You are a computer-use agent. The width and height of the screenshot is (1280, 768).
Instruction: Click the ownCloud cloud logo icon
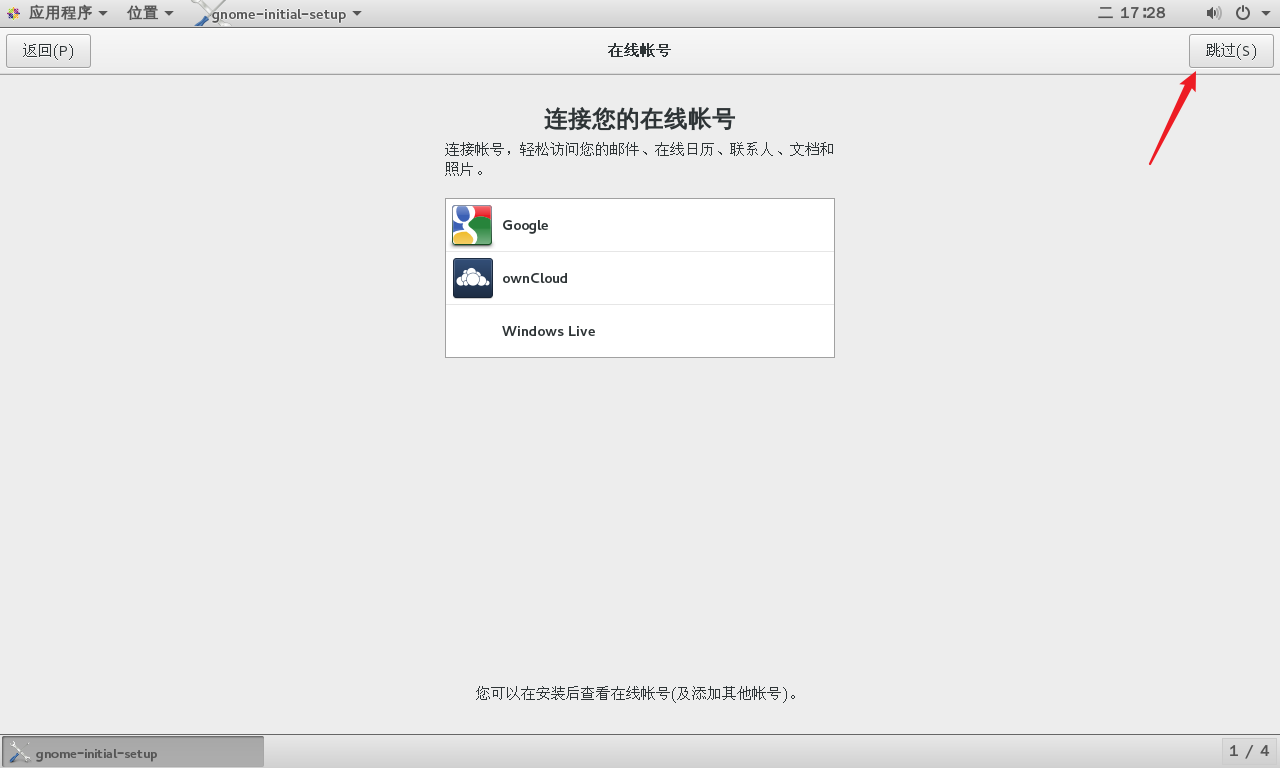tap(471, 278)
